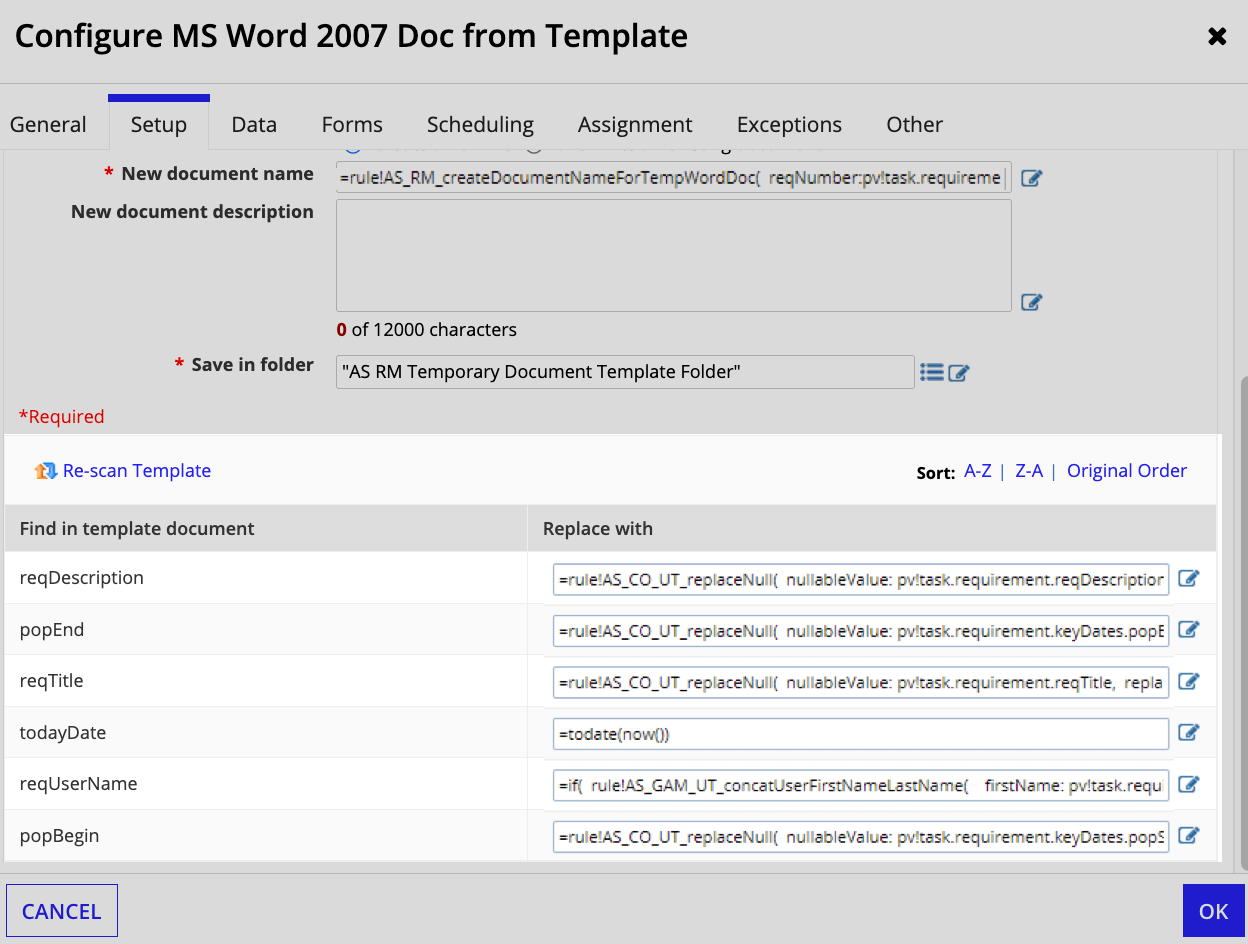Viewport: 1248px width, 944px height.
Task: Select the reqDescription template key text
Action: [82, 578]
